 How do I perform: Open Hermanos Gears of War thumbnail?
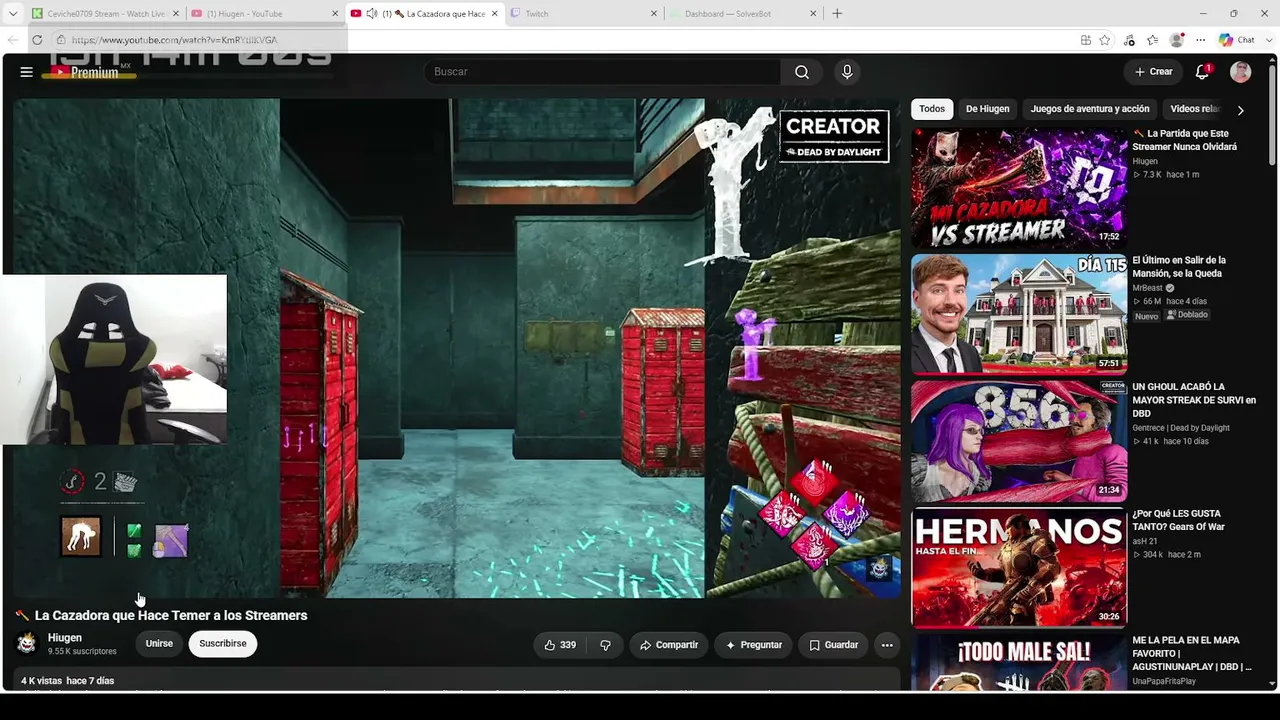tap(1019, 567)
